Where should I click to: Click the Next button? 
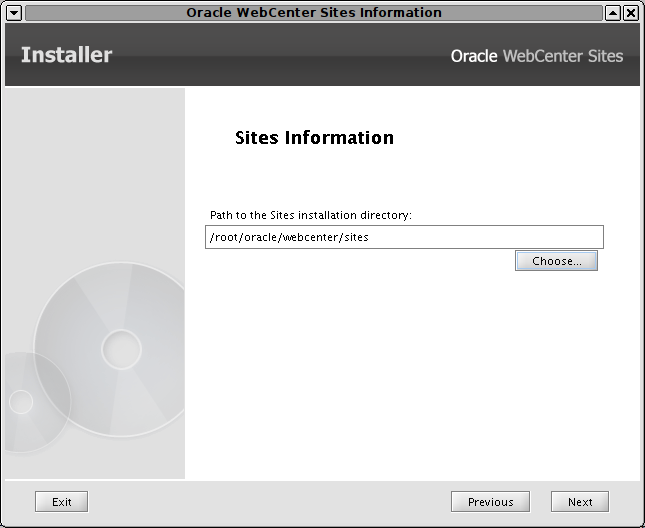click(x=580, y=502)
